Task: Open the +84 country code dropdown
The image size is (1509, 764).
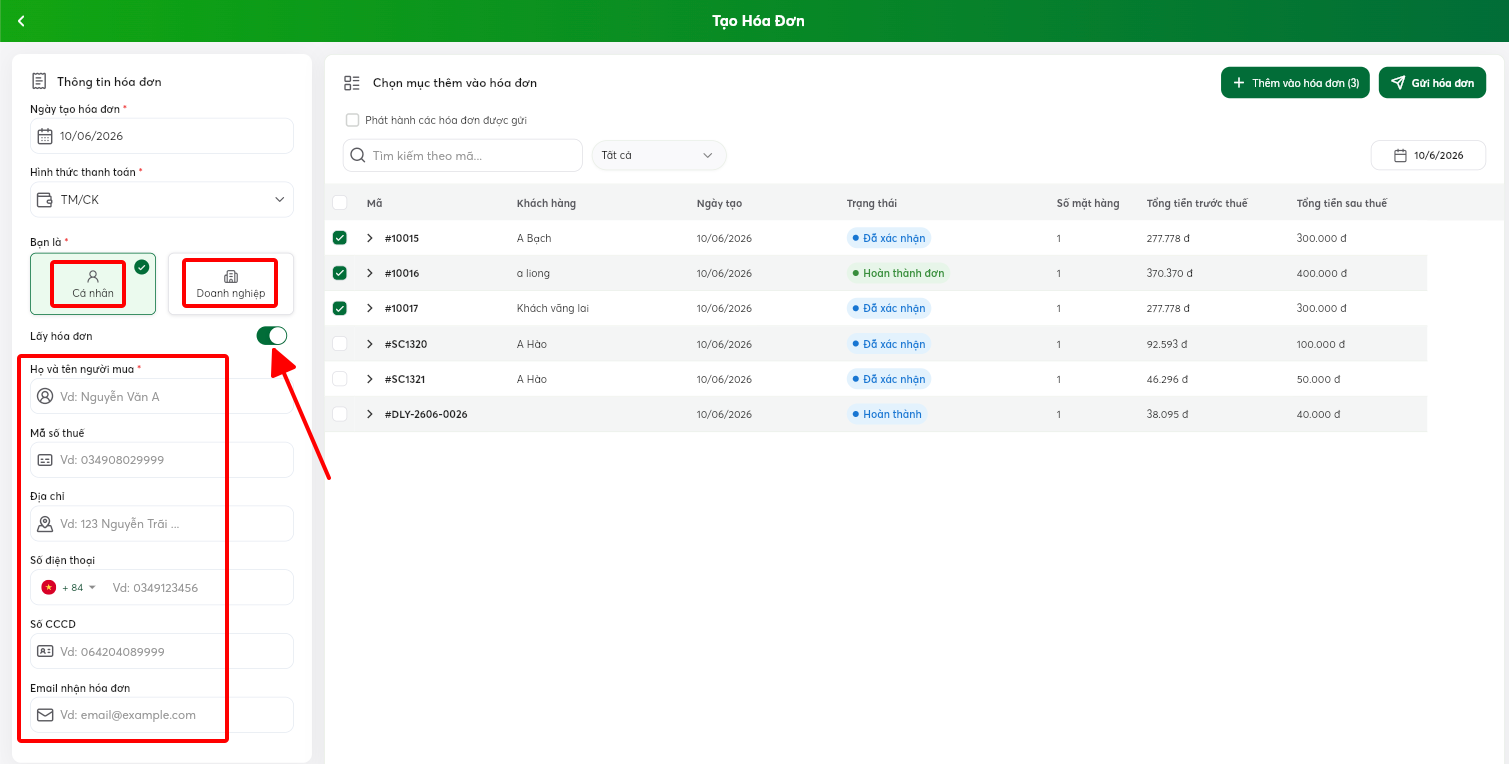Action: click(78, 587)
